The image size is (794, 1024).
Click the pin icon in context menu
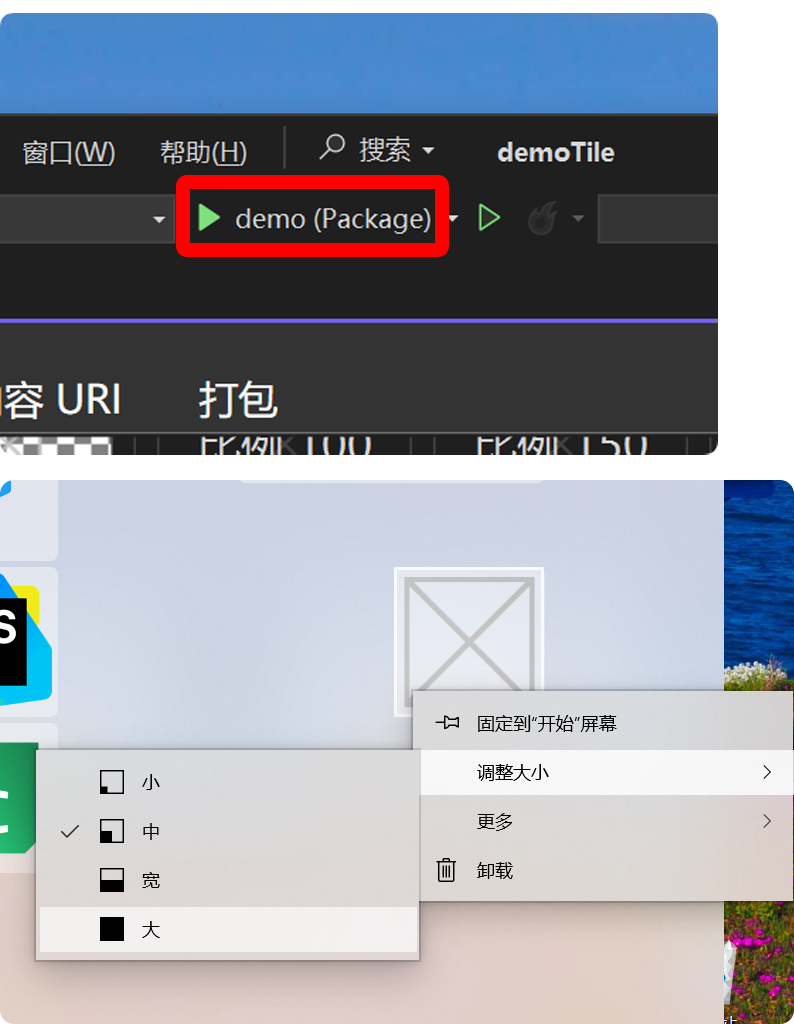pyautogui.click(x=447, y=723)
